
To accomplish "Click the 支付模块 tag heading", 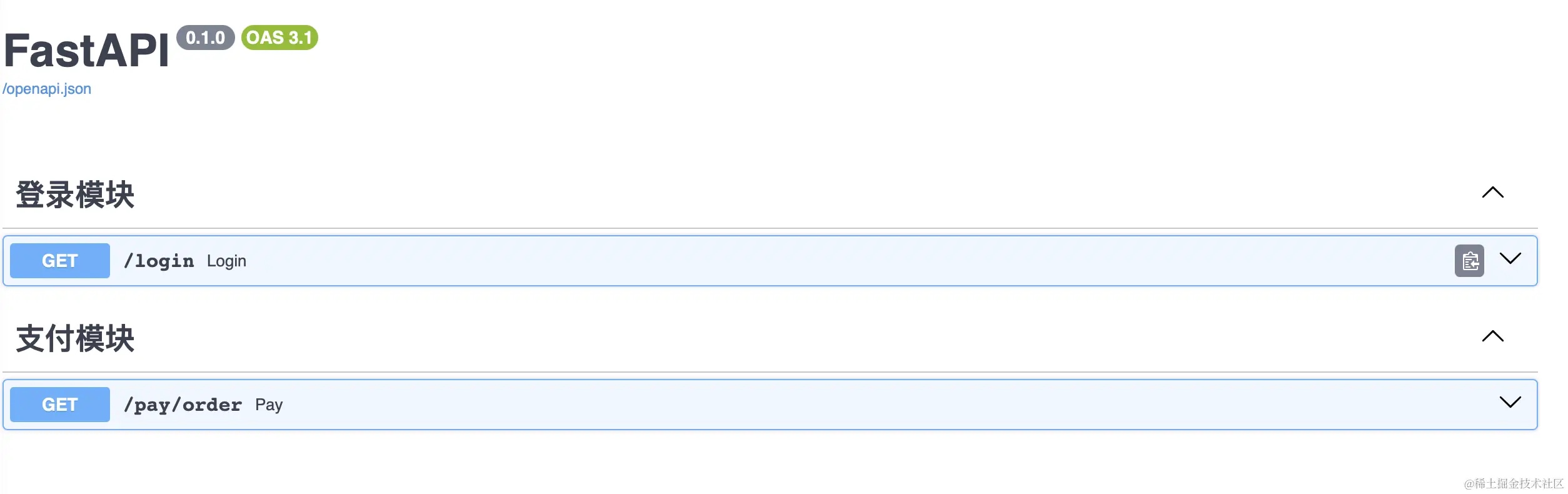I will pyautogui.click(x=75, y=338).
